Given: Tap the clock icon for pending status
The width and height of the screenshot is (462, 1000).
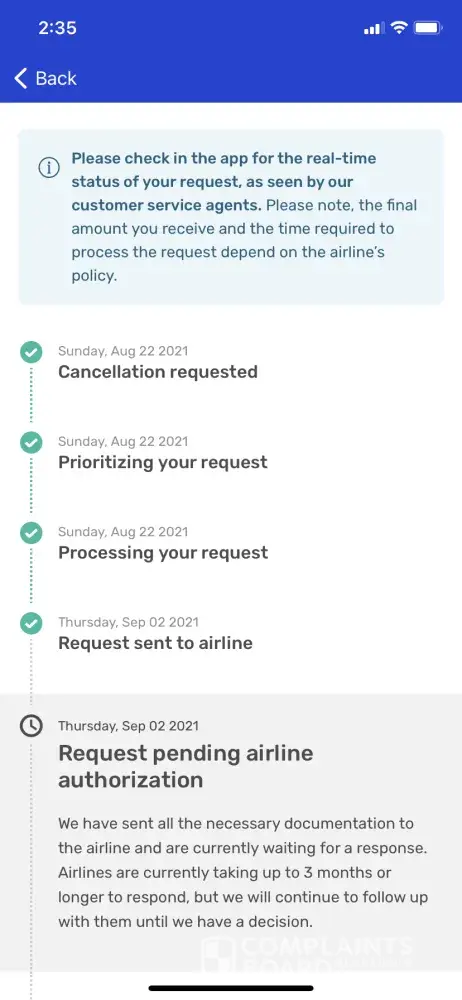Looking at the screenshot, I should (31, 726).
